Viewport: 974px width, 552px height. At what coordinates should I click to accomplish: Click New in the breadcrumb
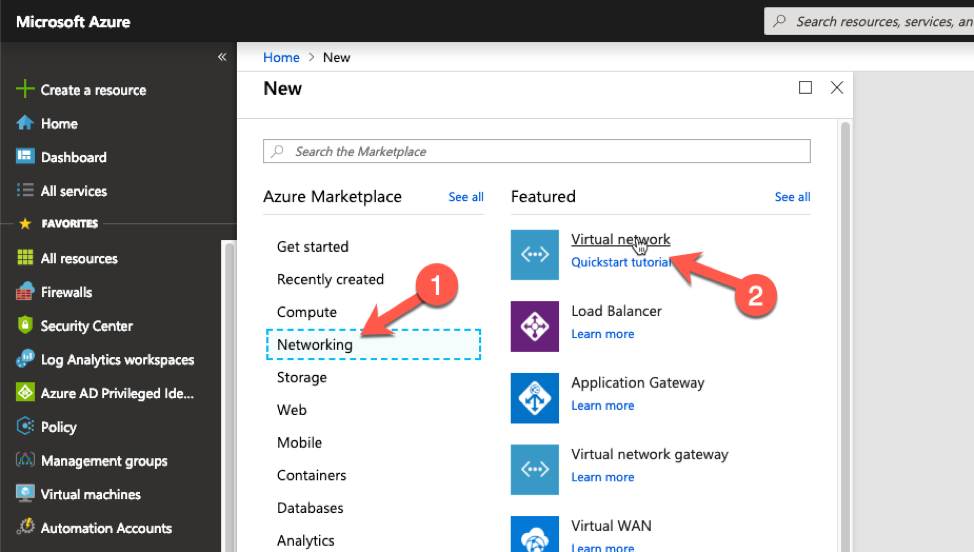pyautogui.click(x=336, y=57)
